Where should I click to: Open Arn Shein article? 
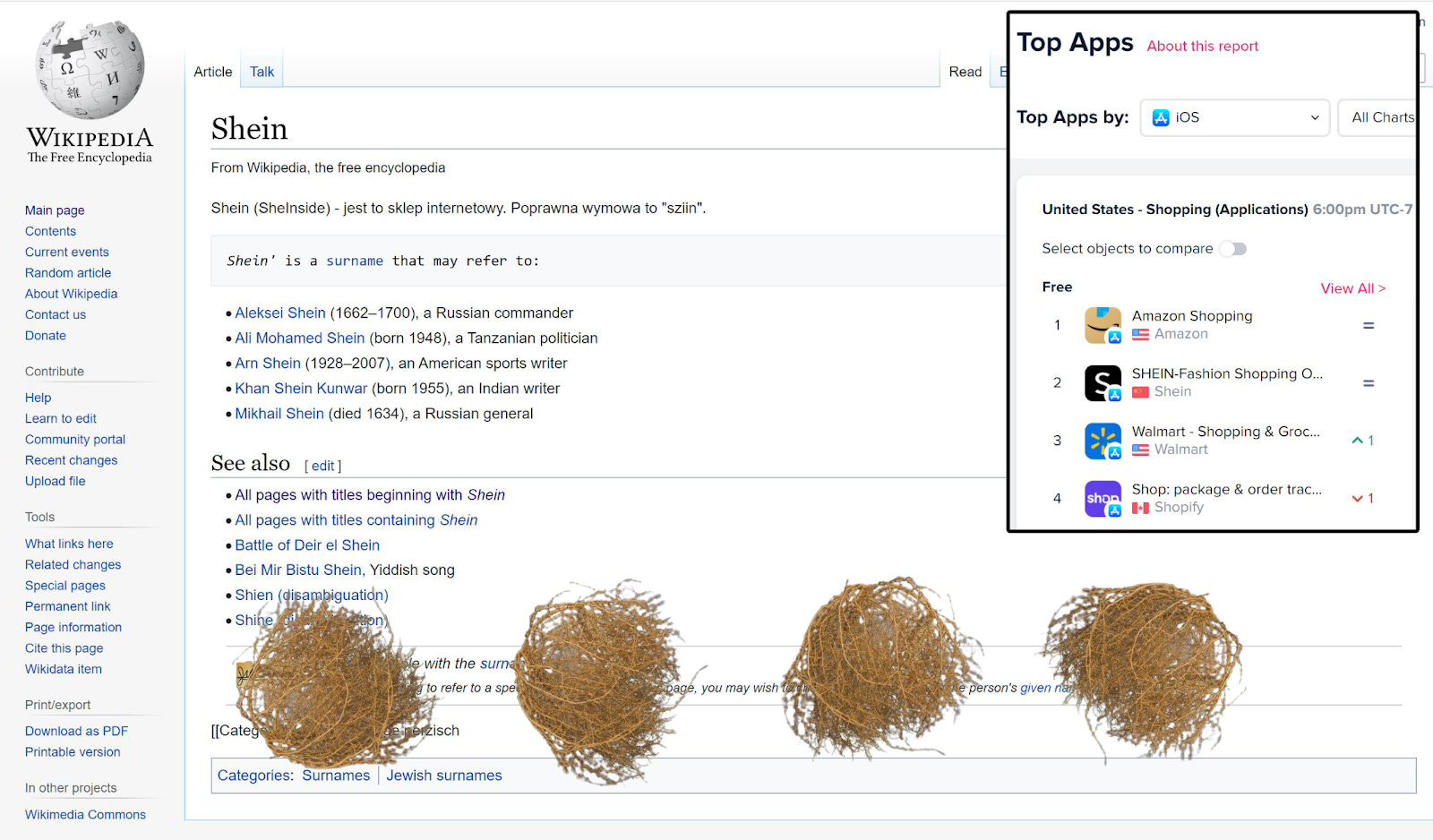point(268,363)
